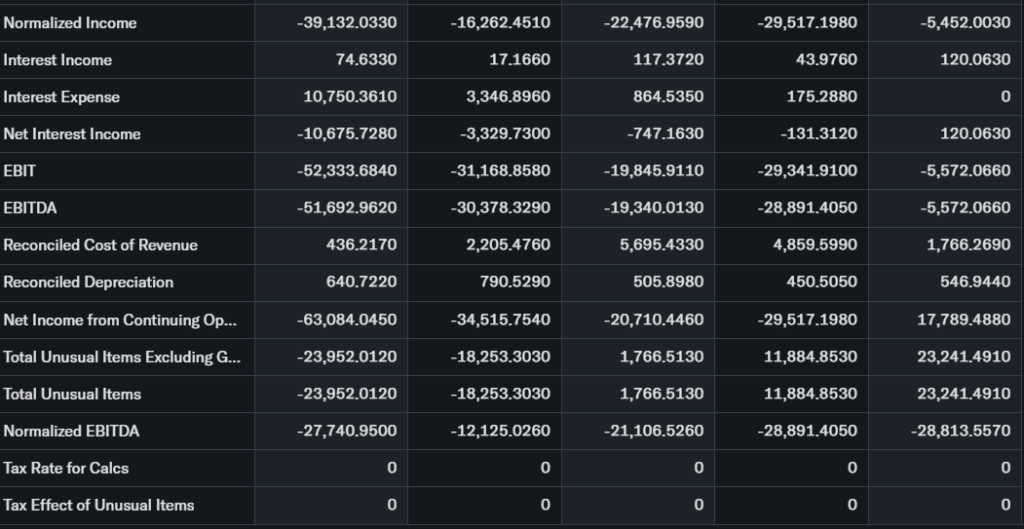Select the Tax Effect of Unusual Items label
This screenshot has height=529, width=1024.
coord(99,505)
